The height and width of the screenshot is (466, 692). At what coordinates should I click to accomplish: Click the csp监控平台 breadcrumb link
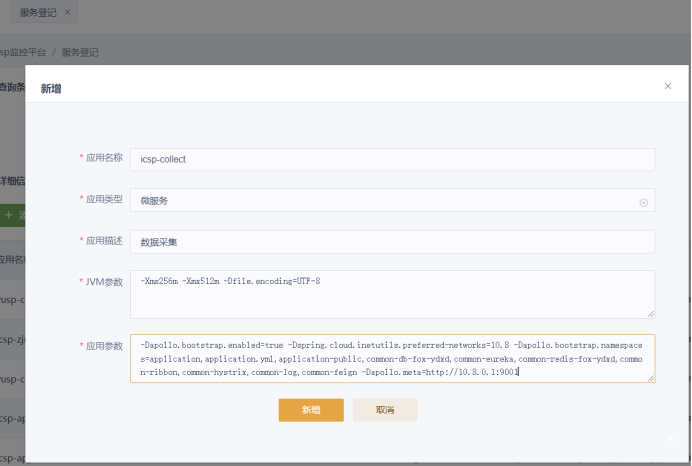22,52
